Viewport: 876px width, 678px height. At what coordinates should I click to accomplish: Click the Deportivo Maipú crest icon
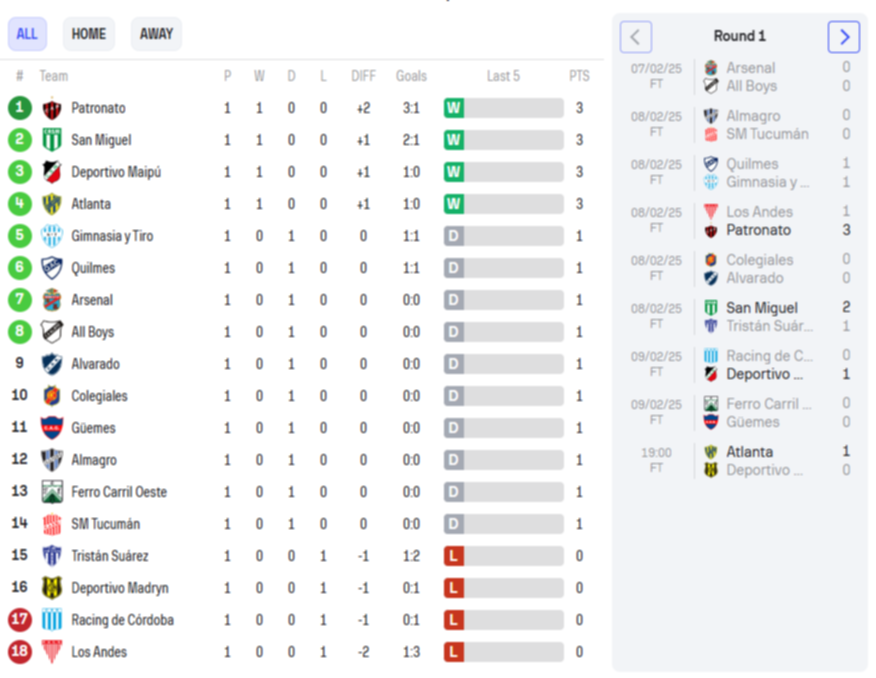point(52,172)
